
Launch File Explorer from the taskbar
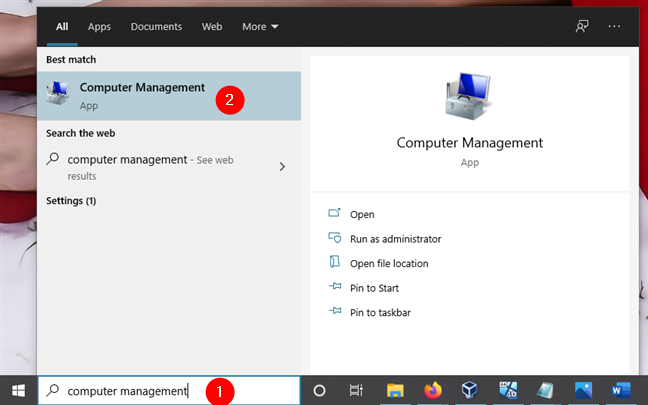point(395,391)
